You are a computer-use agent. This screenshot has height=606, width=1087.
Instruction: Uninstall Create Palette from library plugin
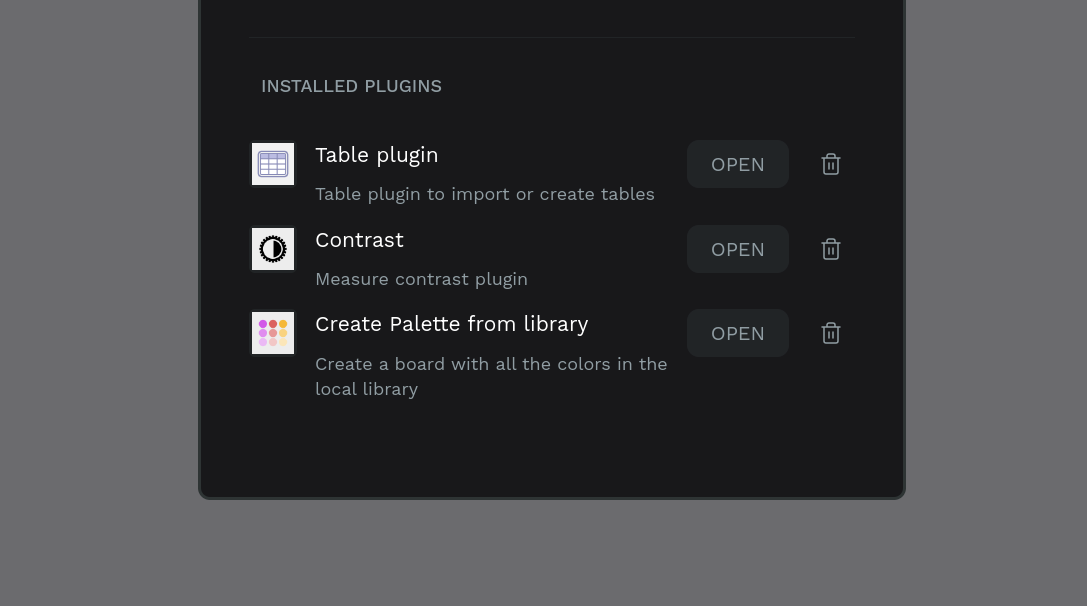[x=831, y=333]
